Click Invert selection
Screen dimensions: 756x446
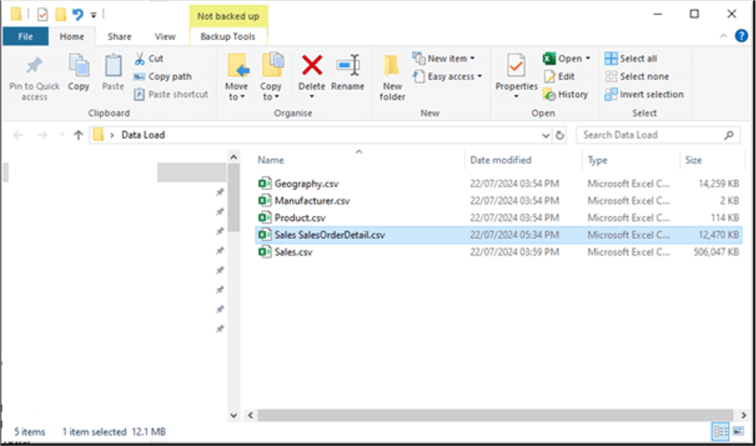[644, 95]
